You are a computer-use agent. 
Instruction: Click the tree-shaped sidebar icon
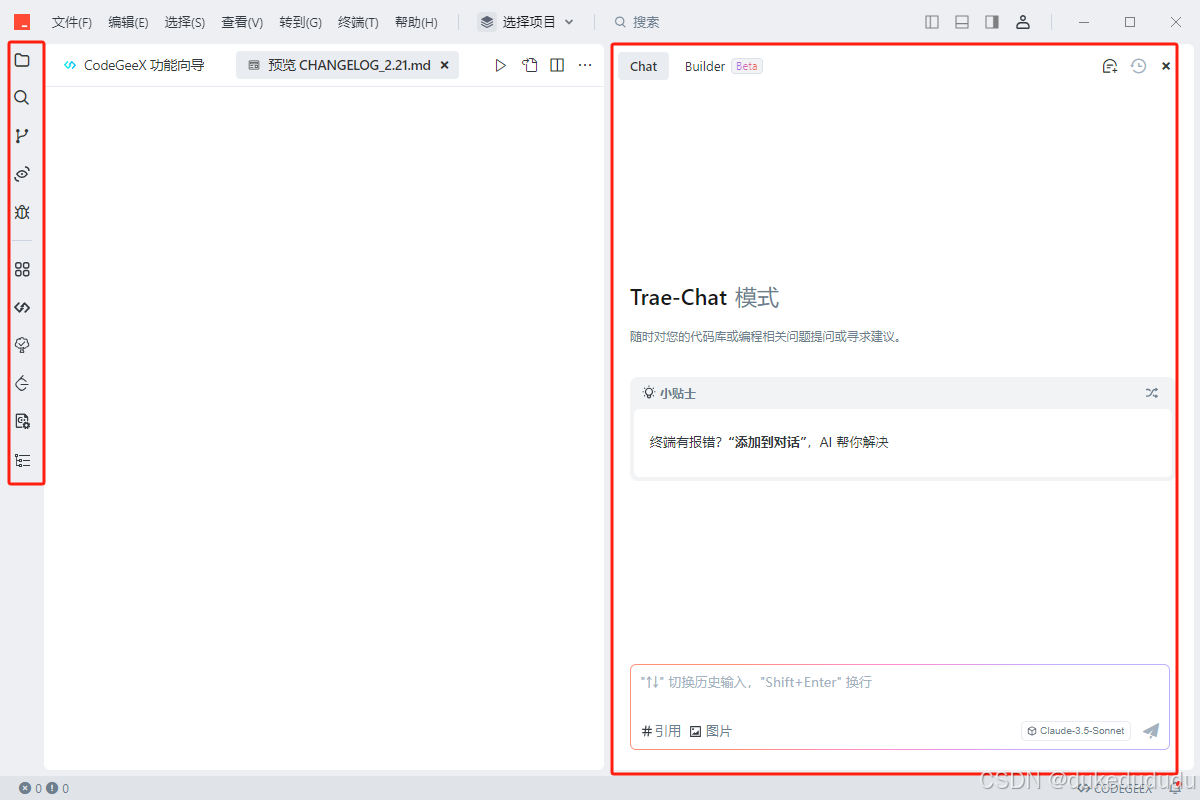point(22,345)
